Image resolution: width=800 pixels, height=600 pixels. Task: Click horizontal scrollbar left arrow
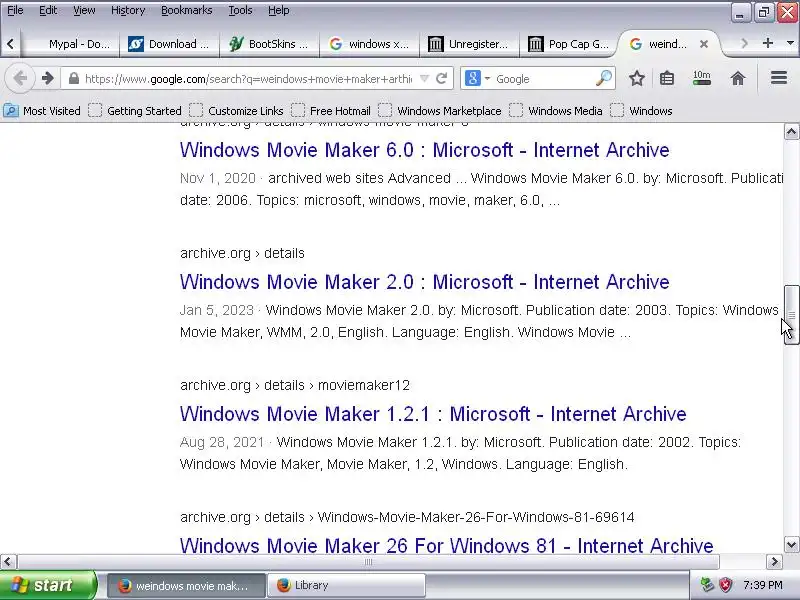tap(8, 562)
